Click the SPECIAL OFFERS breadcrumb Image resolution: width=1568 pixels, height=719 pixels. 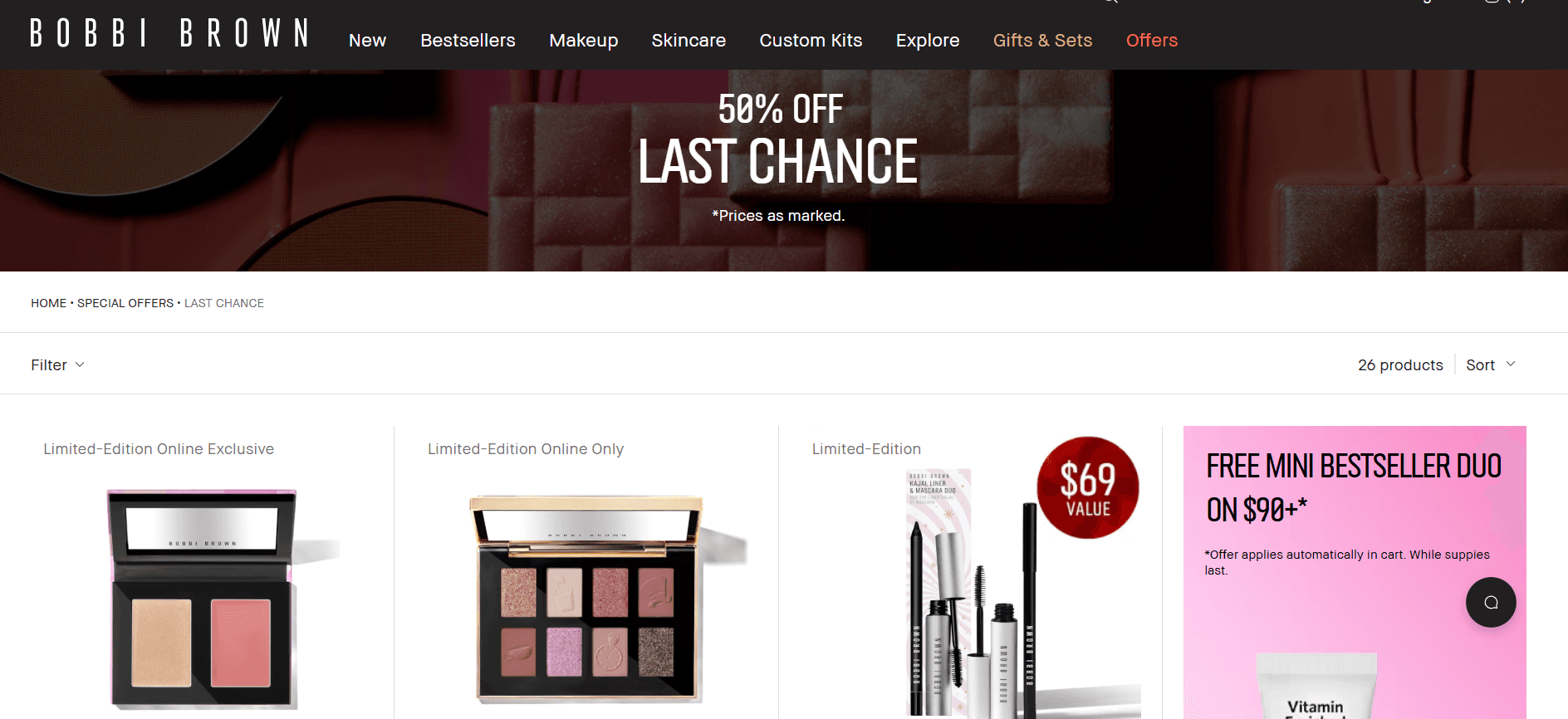[125, 303]
